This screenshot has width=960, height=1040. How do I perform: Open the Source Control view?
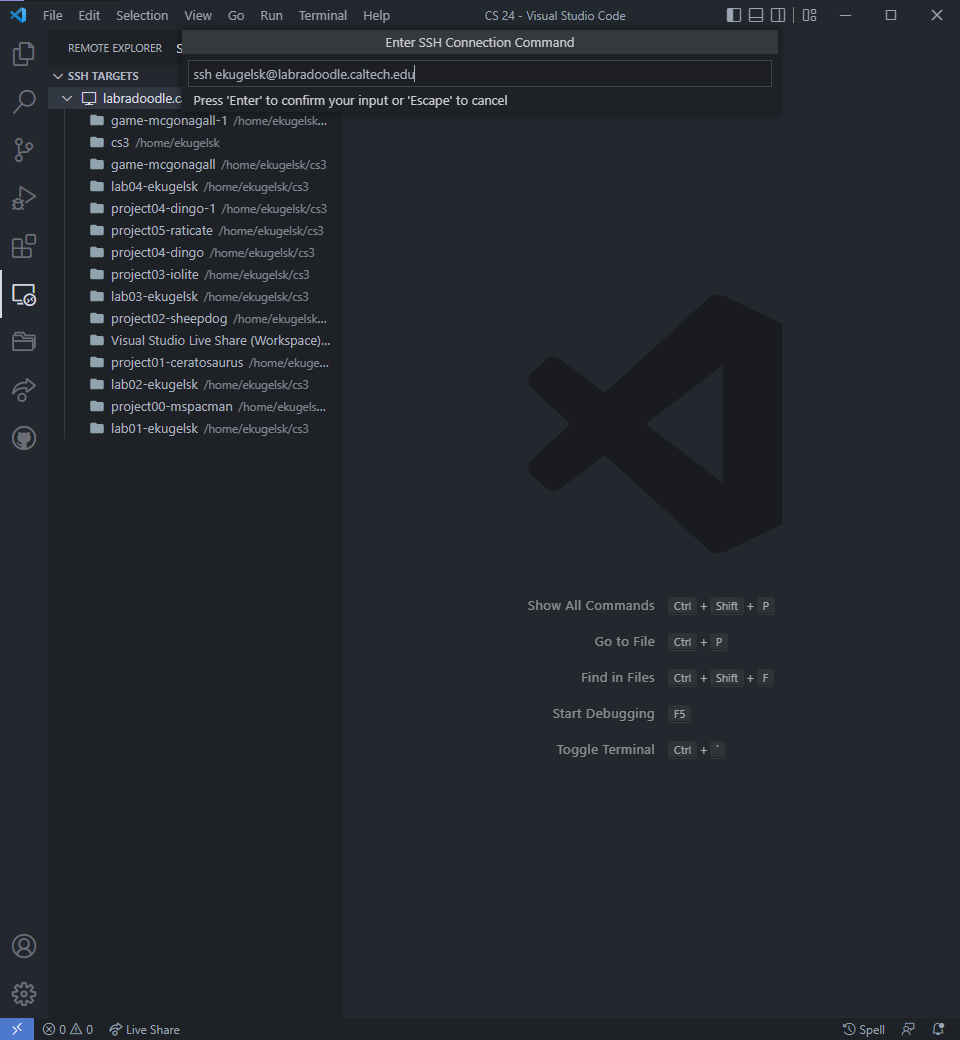(24, 150)
